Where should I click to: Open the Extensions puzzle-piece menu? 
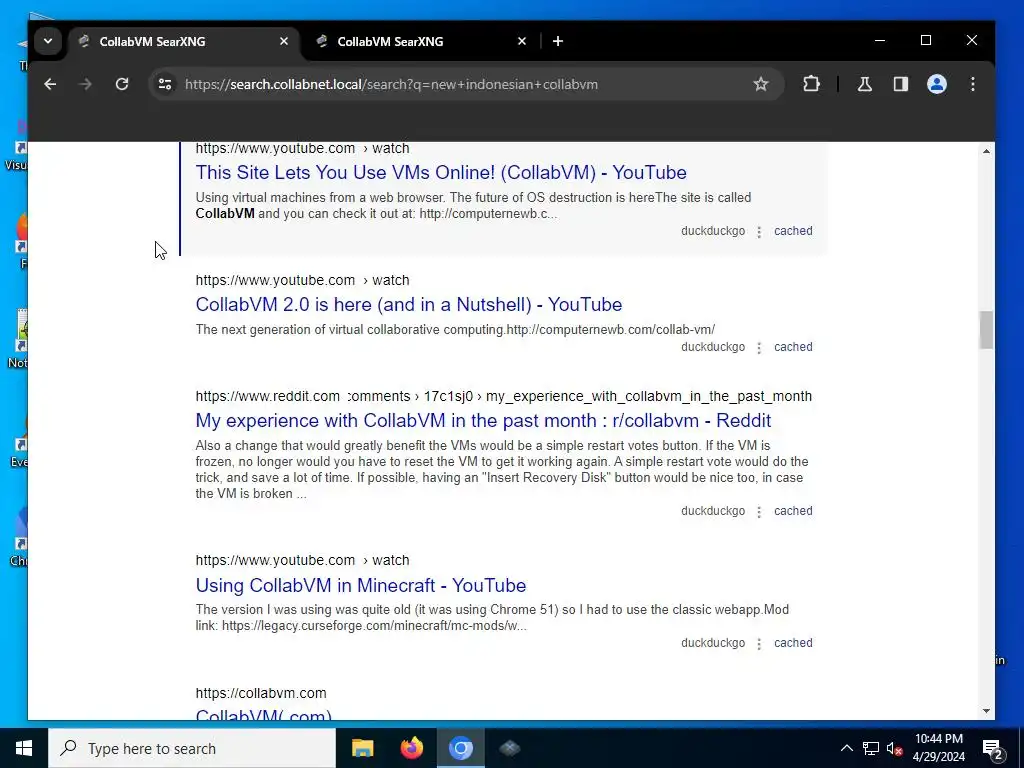click(811, 84)
